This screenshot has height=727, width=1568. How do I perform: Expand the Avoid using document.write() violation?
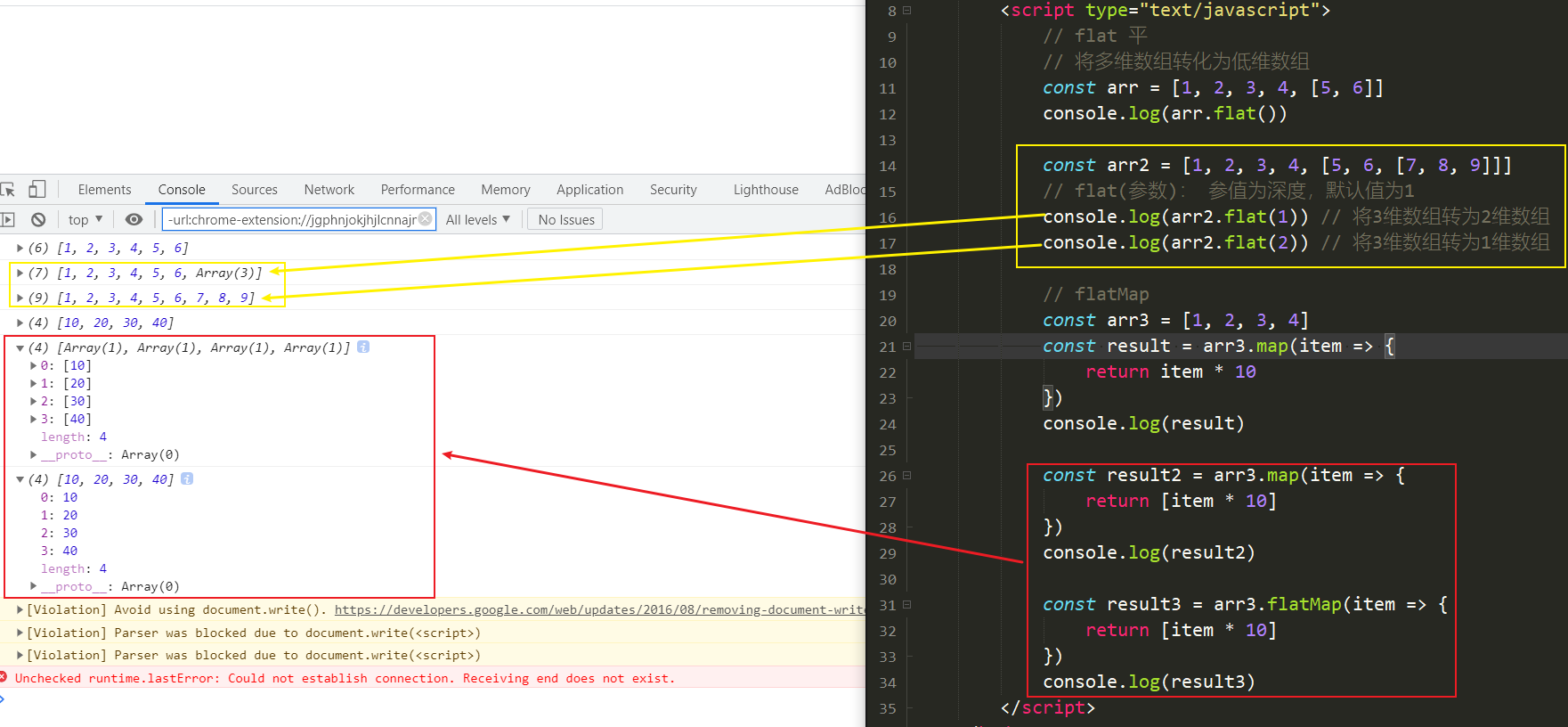pos(20,609)
